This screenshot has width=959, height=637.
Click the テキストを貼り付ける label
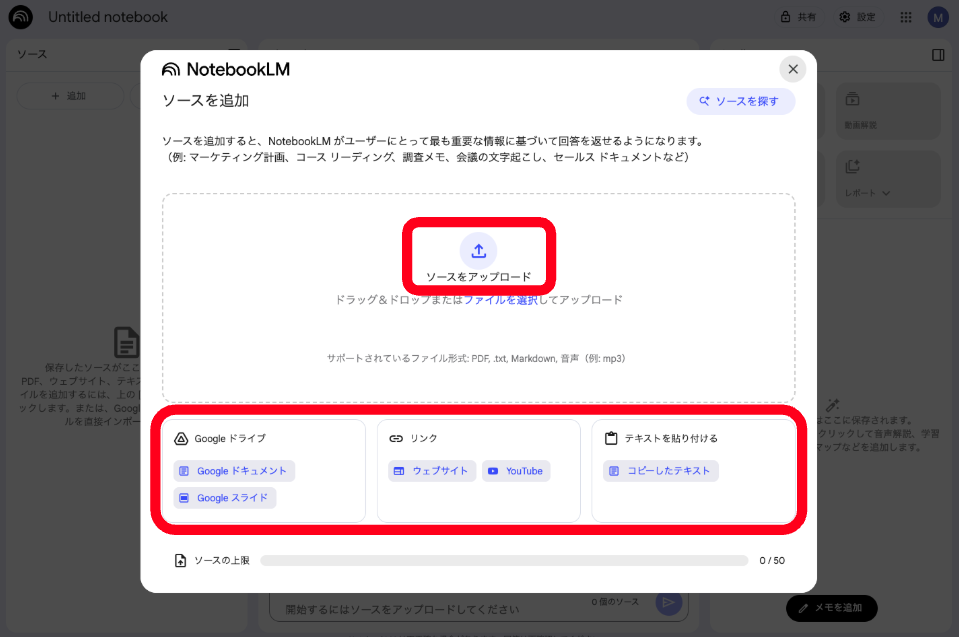tap(671, 438)
